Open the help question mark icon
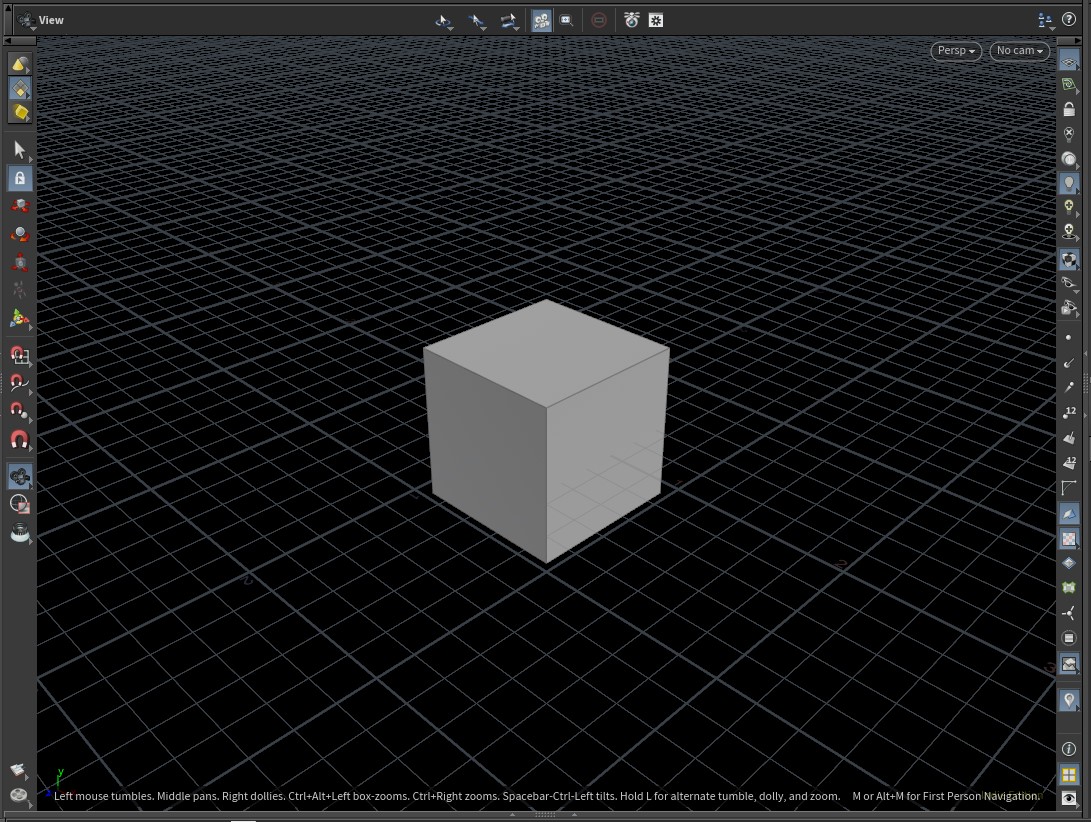 point(1069,20)
